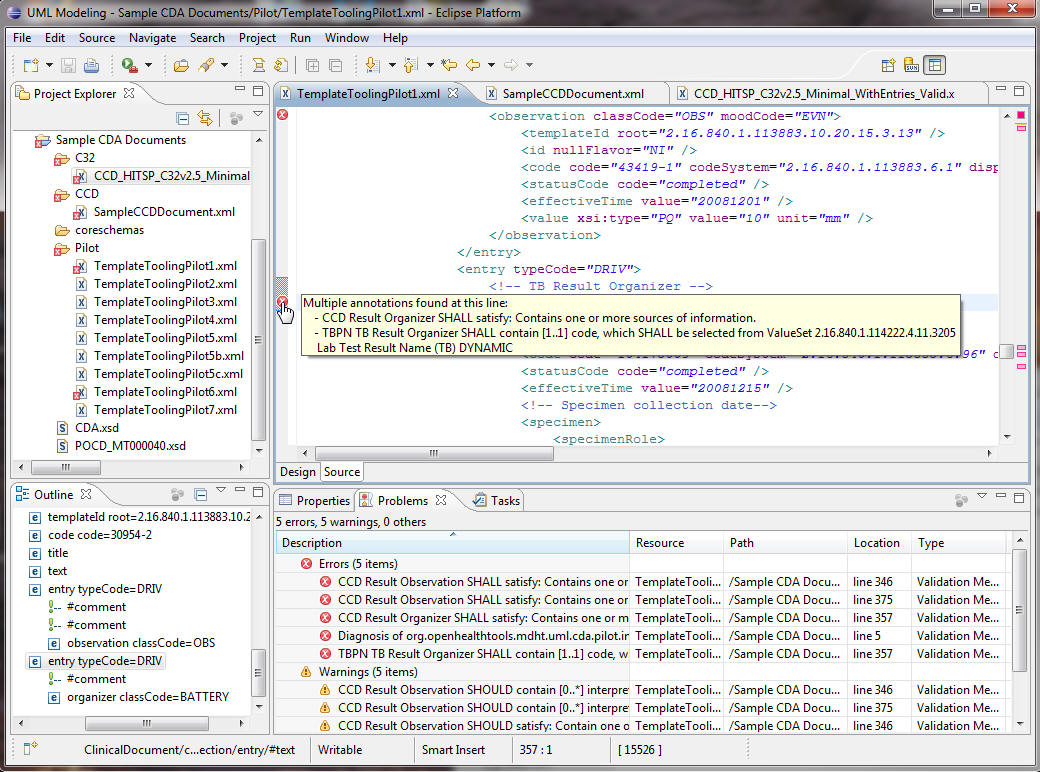Screen dimensions: 1040x772
Task: Click the Print icon in the toolbar
Action: 91,66
